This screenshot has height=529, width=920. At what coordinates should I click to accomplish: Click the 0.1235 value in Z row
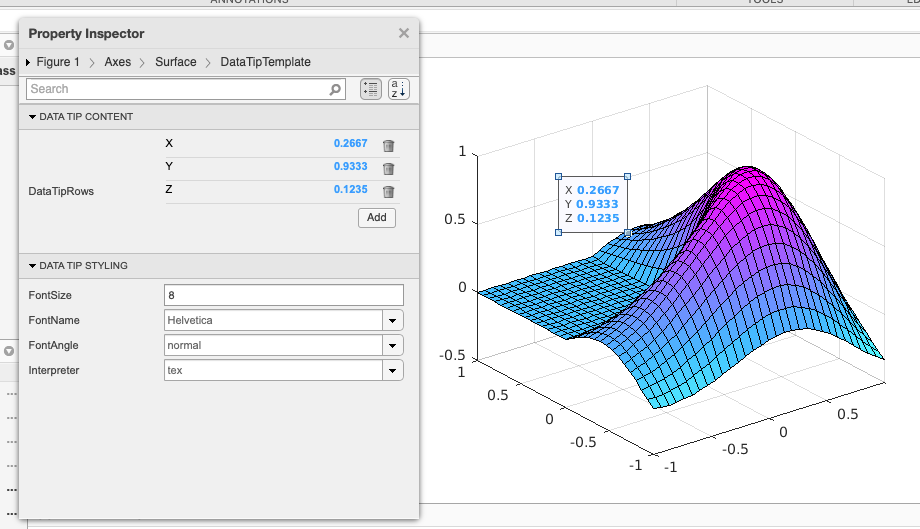point(350,189)
